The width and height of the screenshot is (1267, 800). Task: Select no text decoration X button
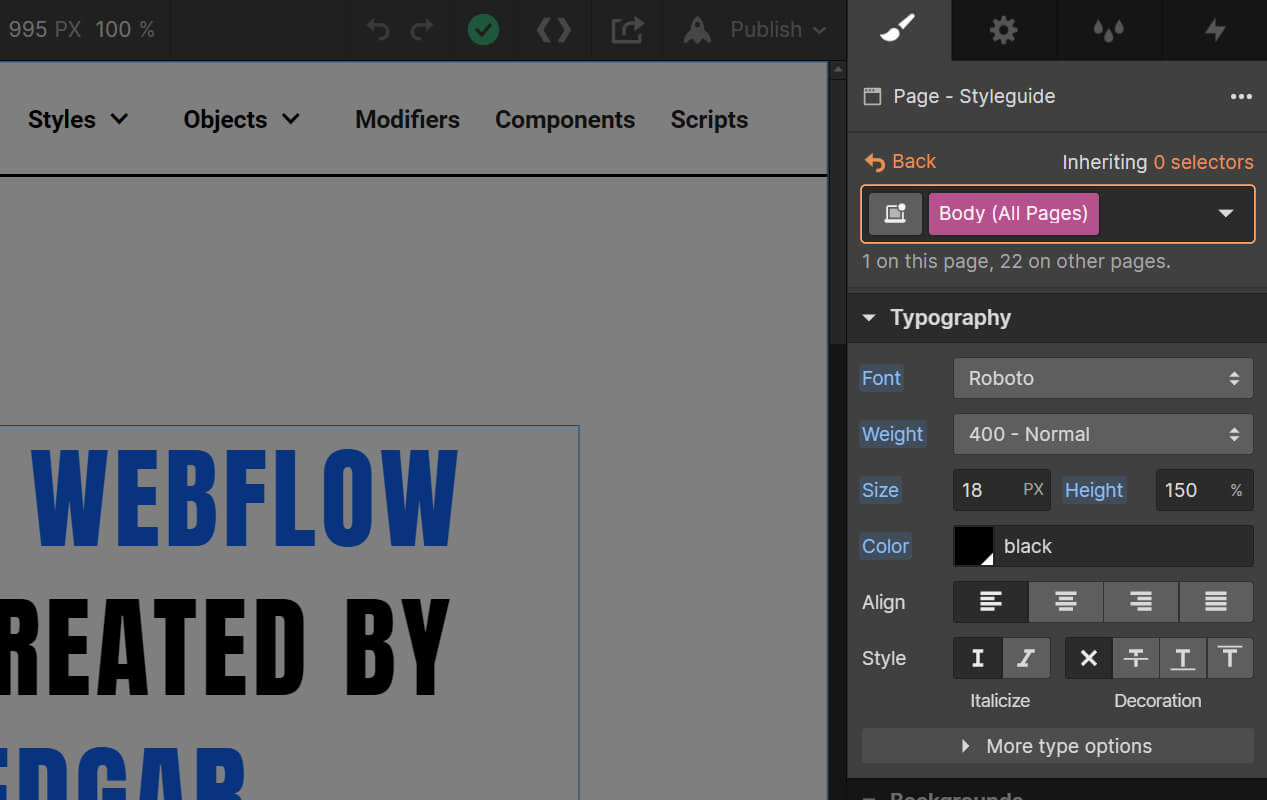(1089, 658)
